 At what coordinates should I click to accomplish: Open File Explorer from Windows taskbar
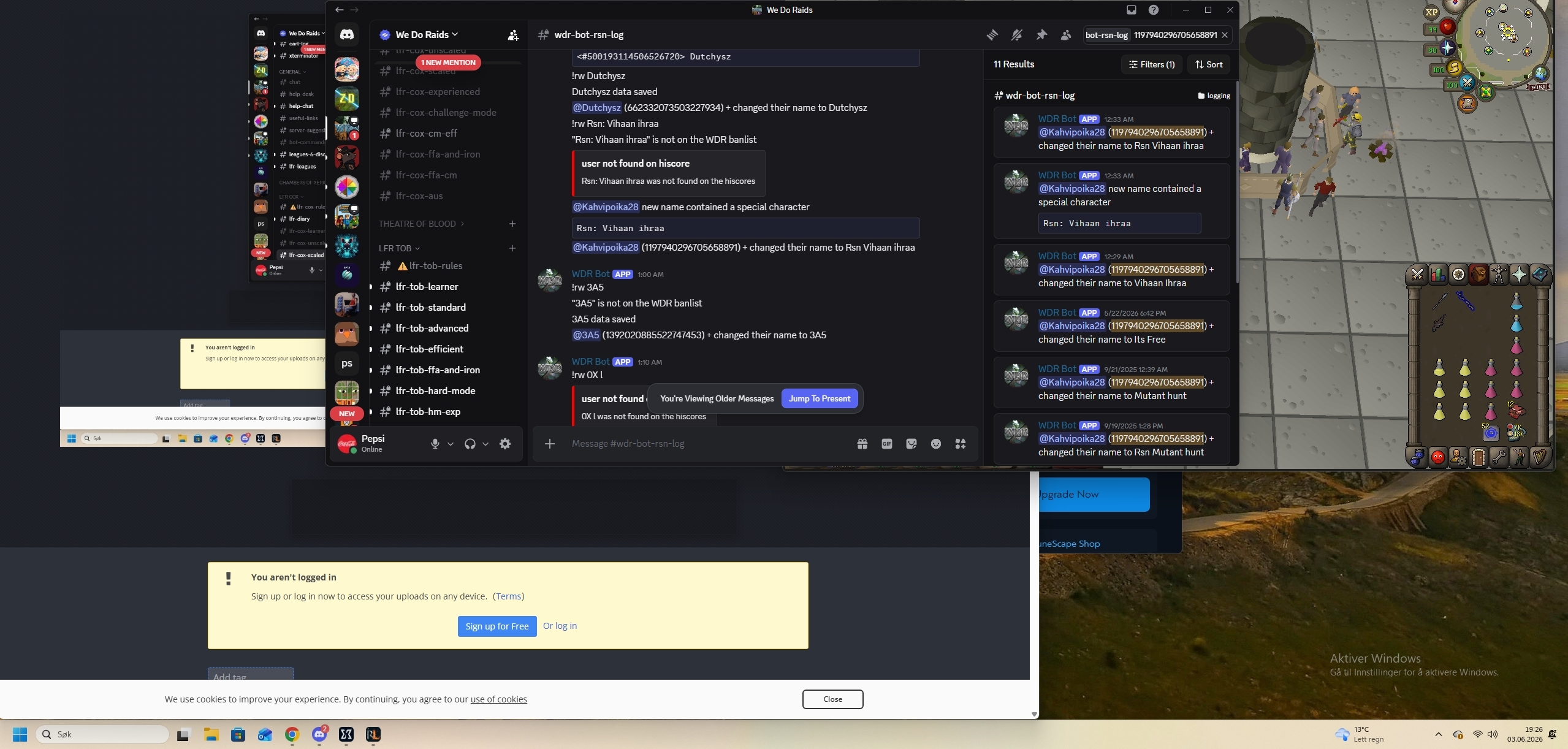(211, 734)
